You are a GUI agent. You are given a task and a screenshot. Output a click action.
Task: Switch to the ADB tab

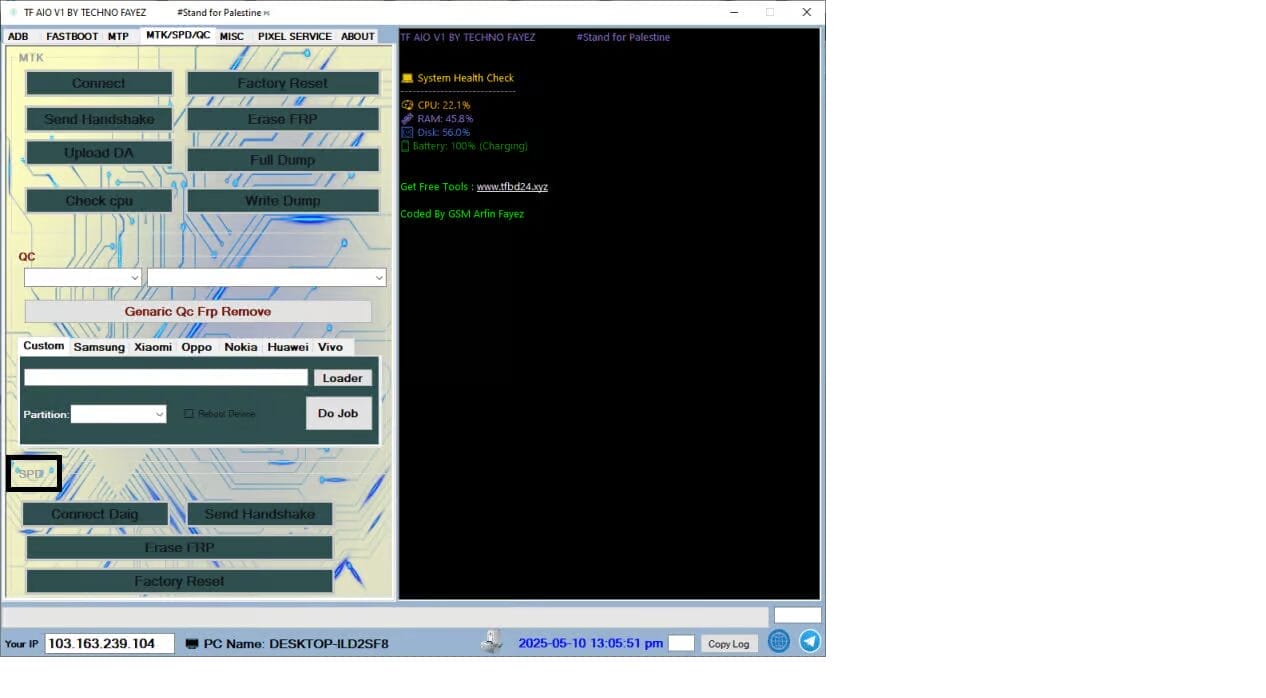point(18,36)
